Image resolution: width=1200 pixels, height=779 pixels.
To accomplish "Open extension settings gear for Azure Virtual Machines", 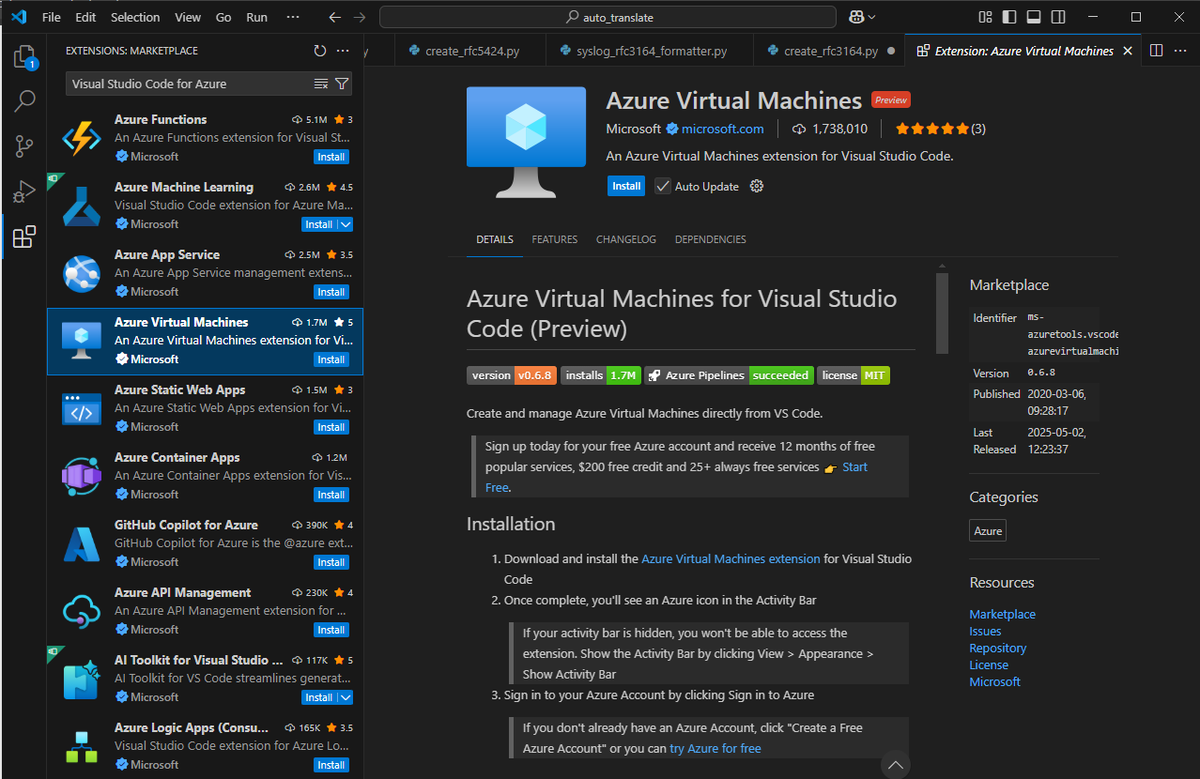I will 757,186.
